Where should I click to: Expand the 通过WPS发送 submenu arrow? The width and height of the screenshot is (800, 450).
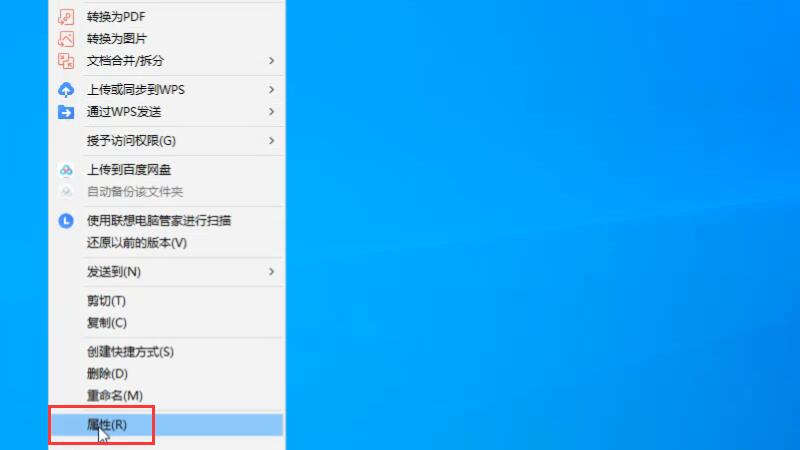click(271, 111)
